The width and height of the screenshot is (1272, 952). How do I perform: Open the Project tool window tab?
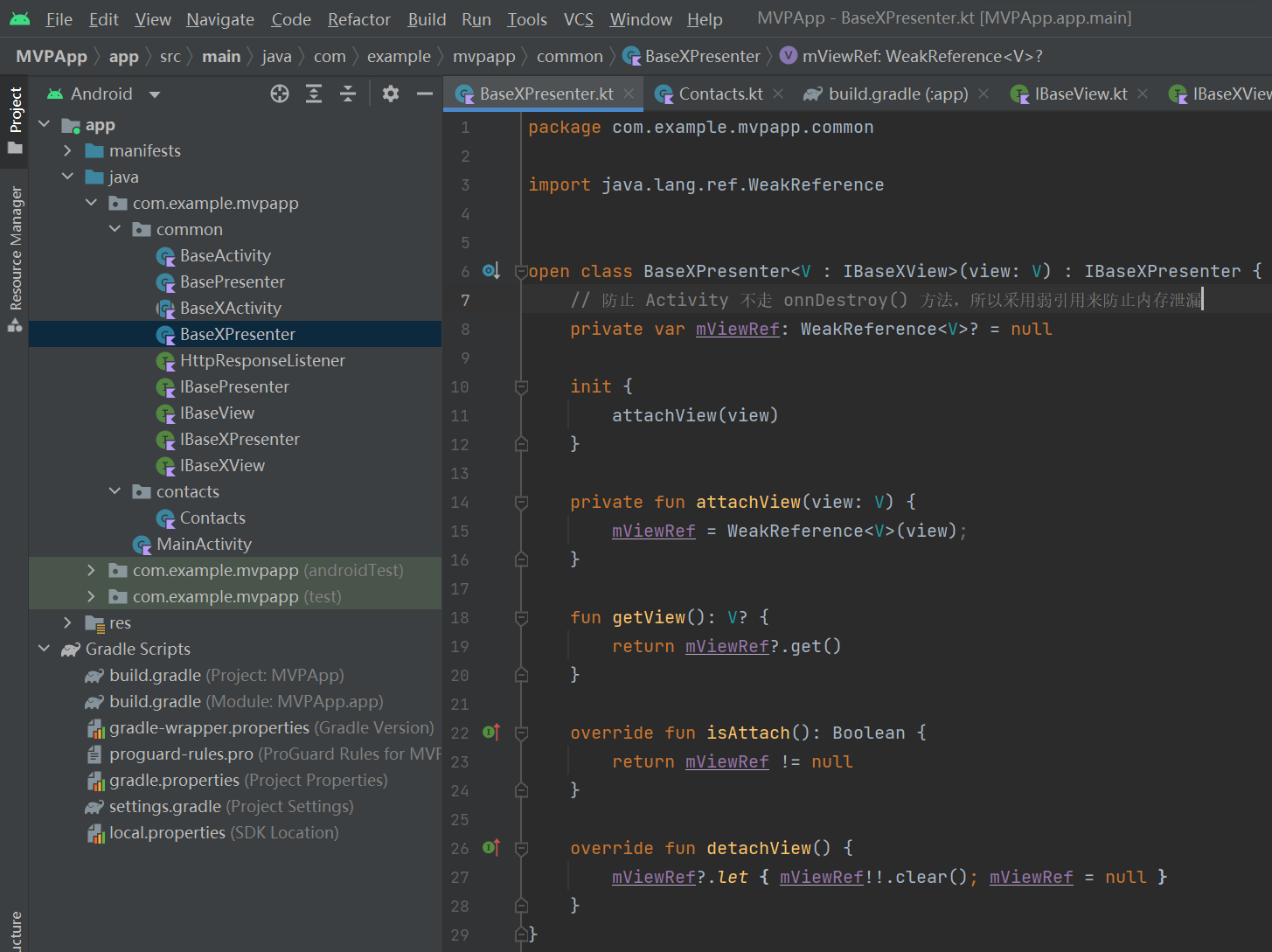pyautogui.click(x=15, y=120)
